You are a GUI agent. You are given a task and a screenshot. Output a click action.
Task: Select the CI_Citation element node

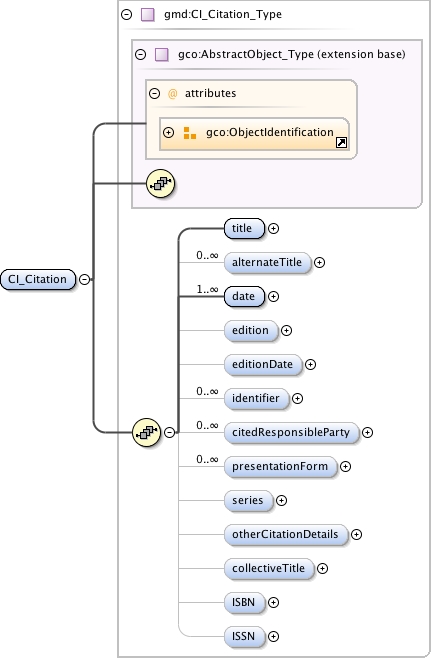point(38,279)
